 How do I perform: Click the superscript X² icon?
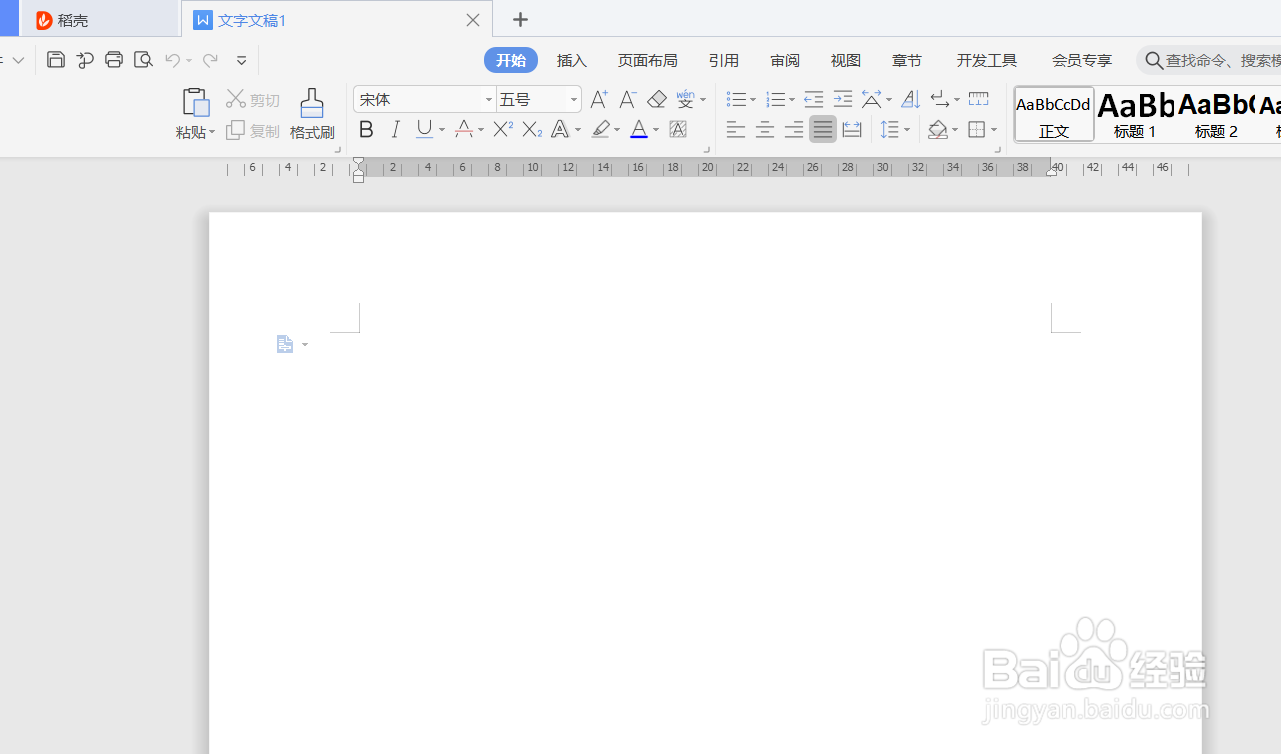point(501,129)
